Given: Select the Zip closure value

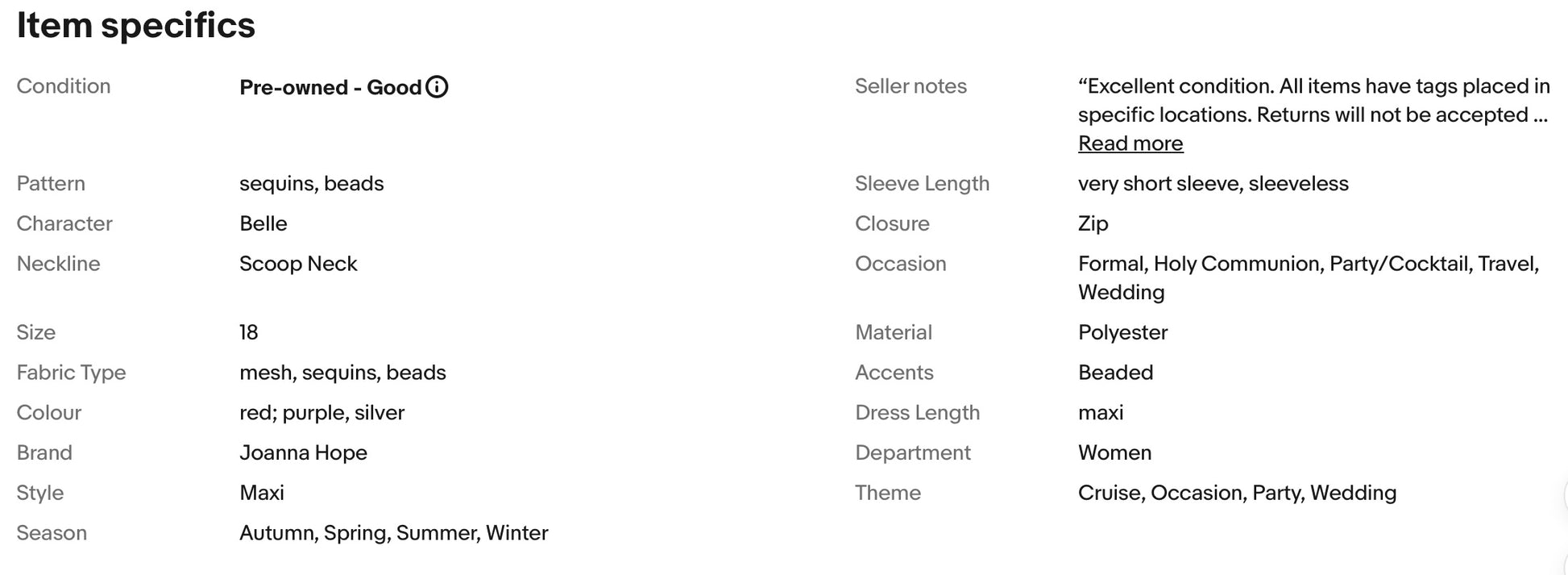Looking at the screenshot, I should (1093, 223).
